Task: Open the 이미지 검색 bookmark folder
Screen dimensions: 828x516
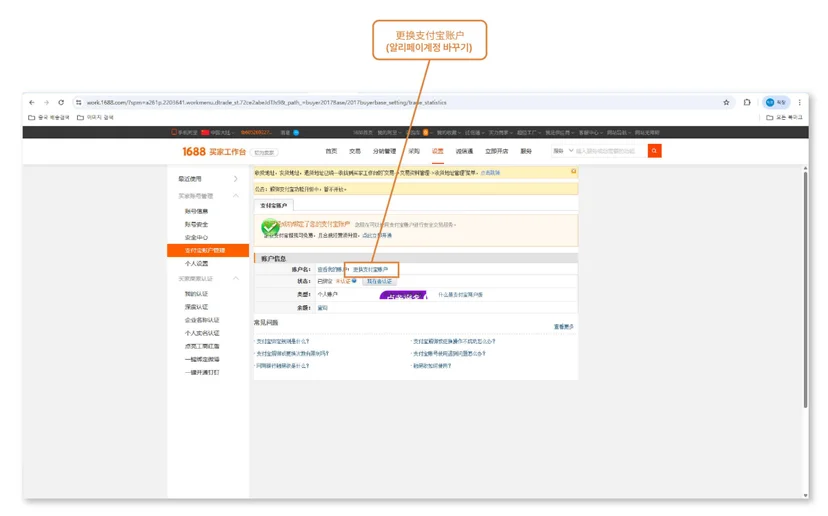Action: tap(95, 117)
